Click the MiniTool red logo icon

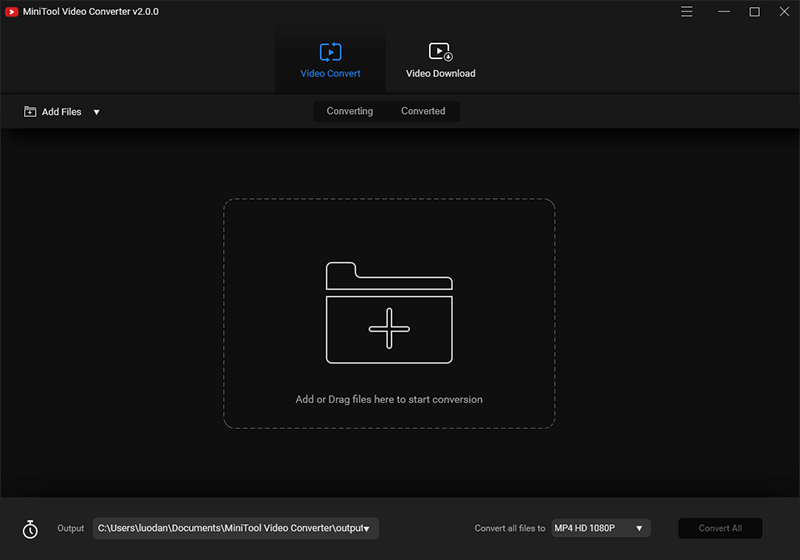pos(11,12)
